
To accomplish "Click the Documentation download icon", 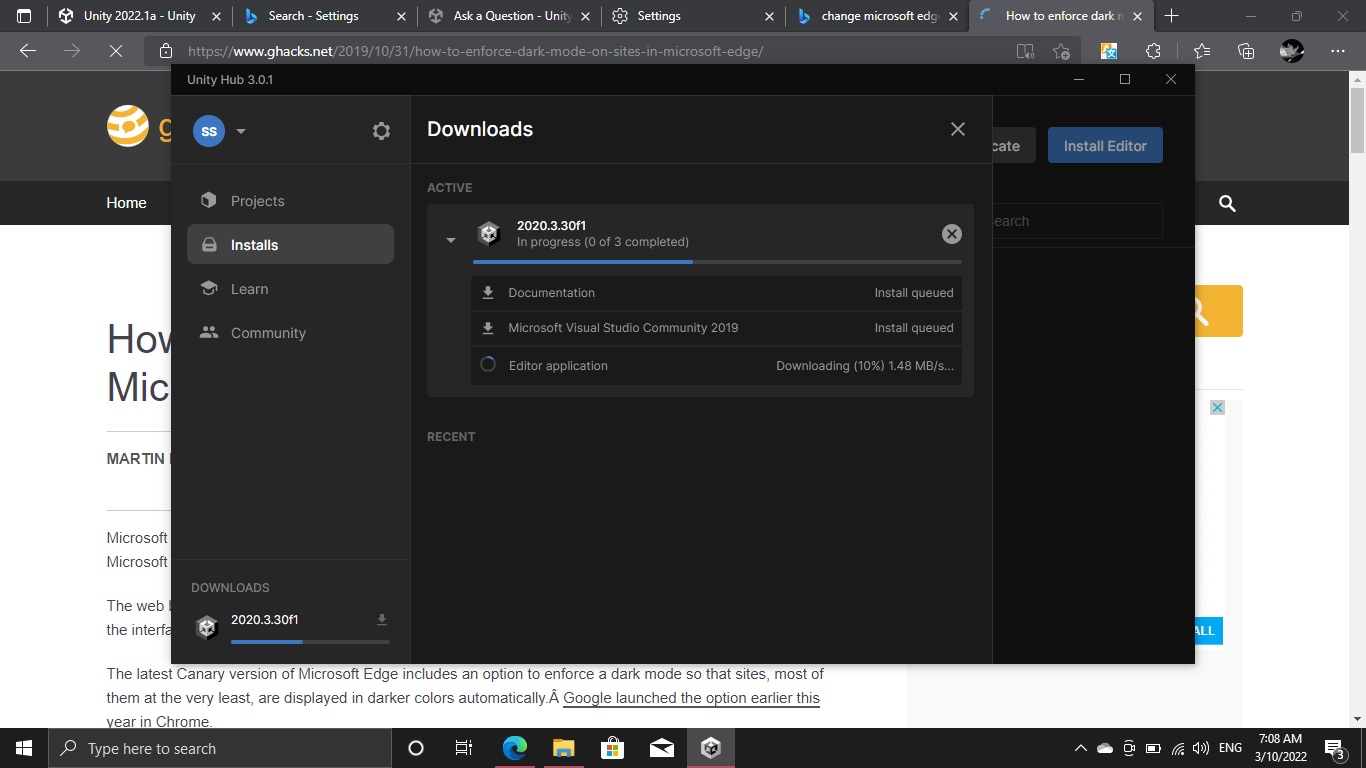I will click(x=488, y=293).
